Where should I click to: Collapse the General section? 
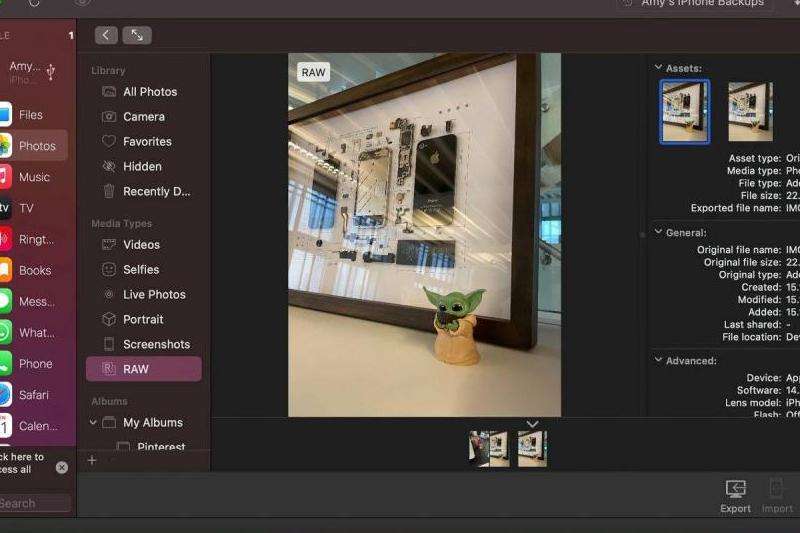[x=658, y=232]
